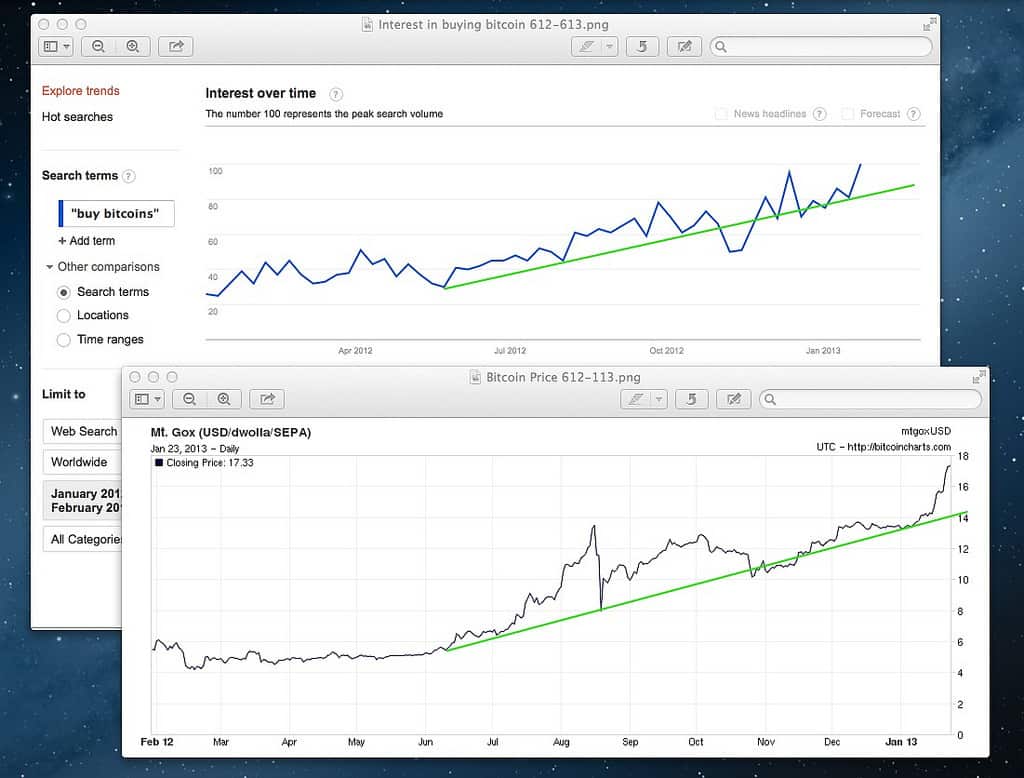Zoom out in the Interest in buying bitcoin window

click(99, 46)
